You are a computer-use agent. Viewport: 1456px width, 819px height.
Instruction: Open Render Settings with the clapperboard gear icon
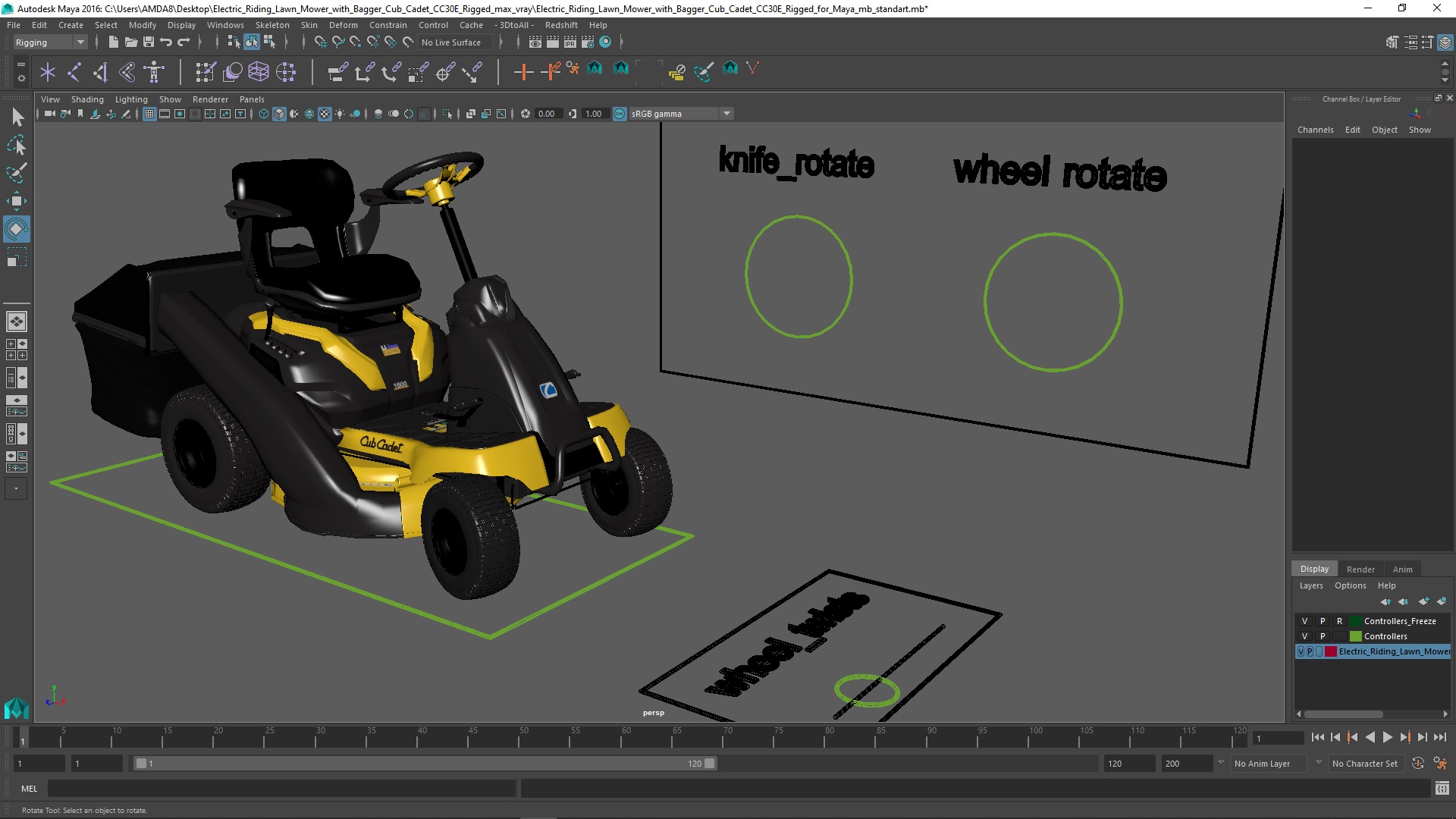tap(588, 42)
